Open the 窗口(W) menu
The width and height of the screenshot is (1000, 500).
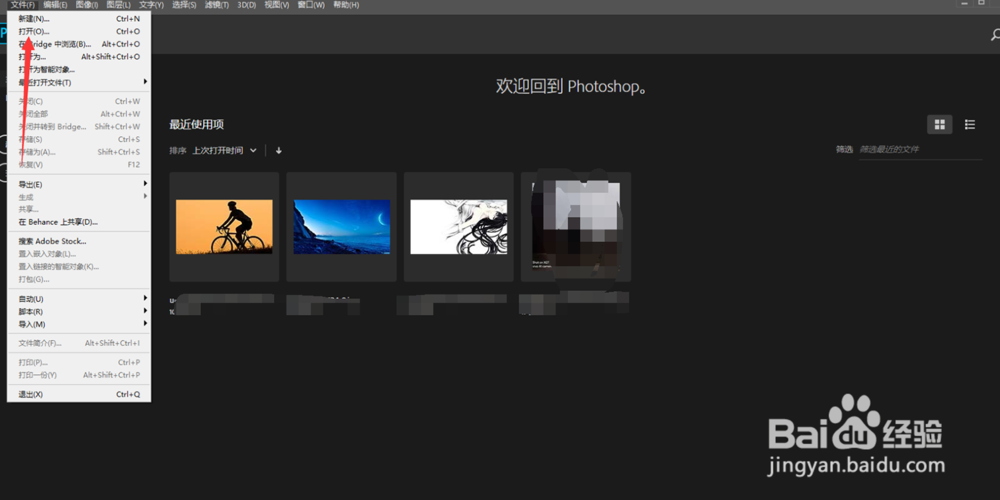click(x=311, y=5)
